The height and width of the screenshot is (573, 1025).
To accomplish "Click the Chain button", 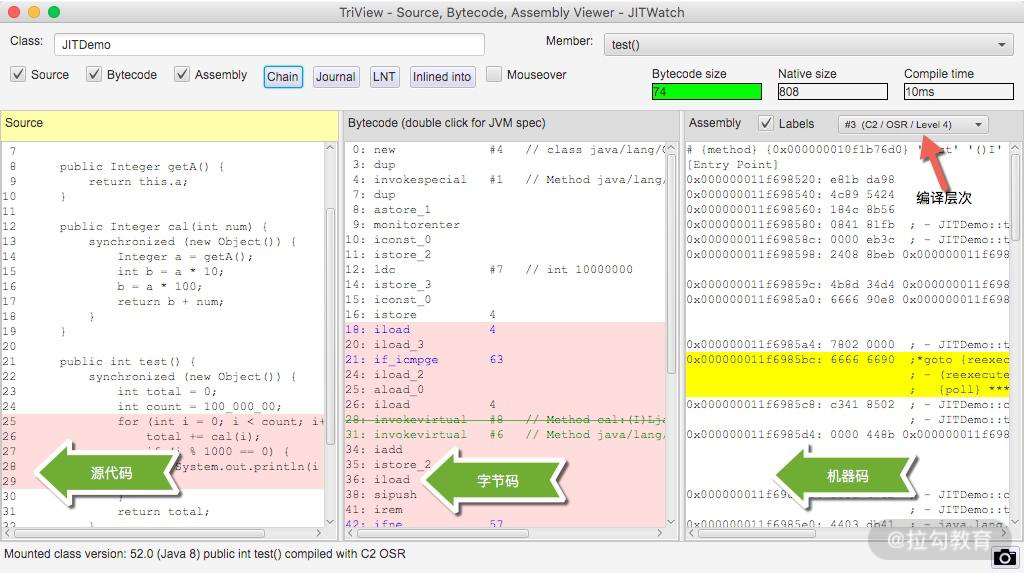I will click(x=283, y=77).
